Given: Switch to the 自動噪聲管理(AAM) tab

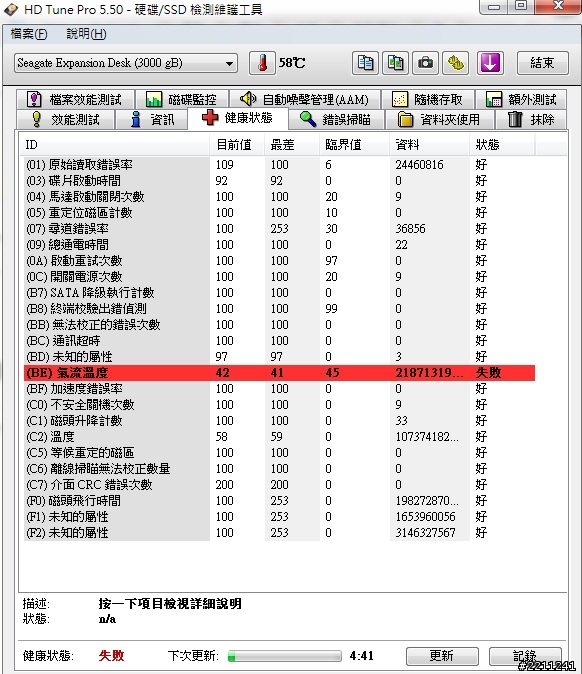Looking at the screenshot, I should (x=305, y=99).
